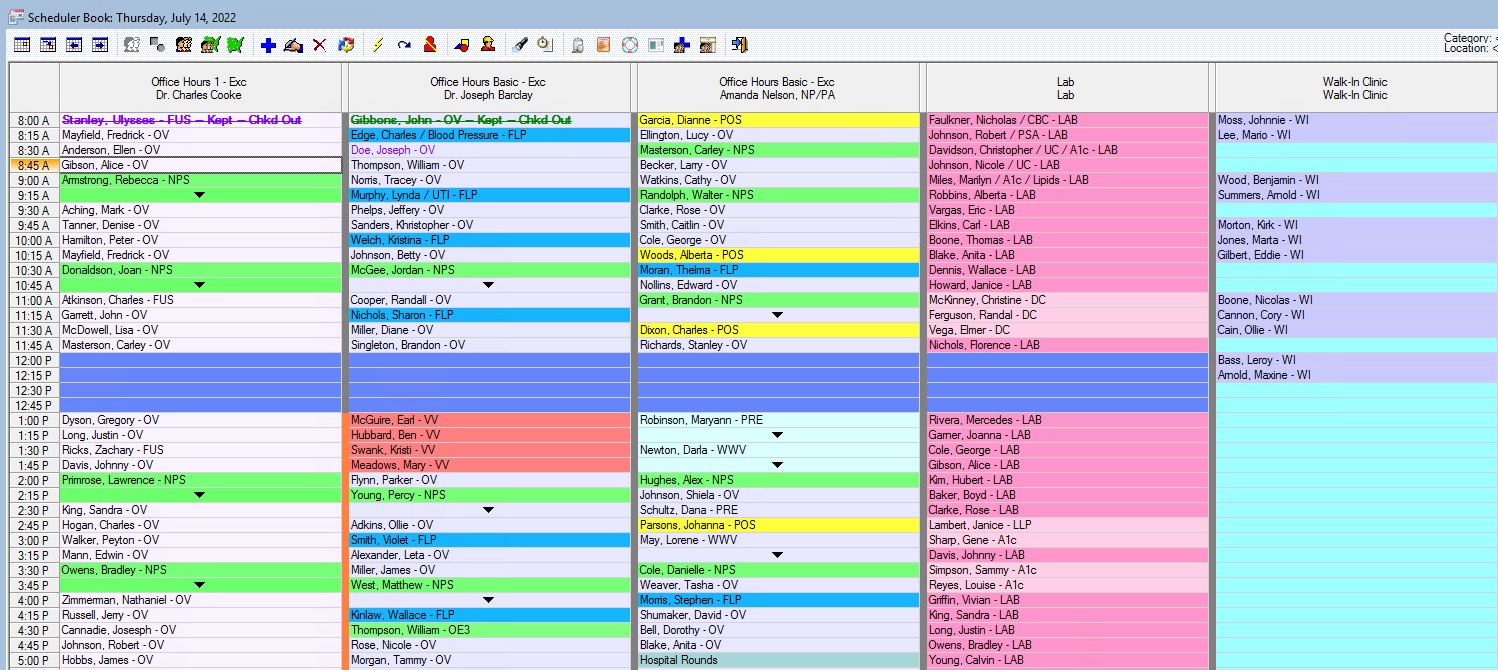Search for open time slot with flashlight icon

point(518,44)
